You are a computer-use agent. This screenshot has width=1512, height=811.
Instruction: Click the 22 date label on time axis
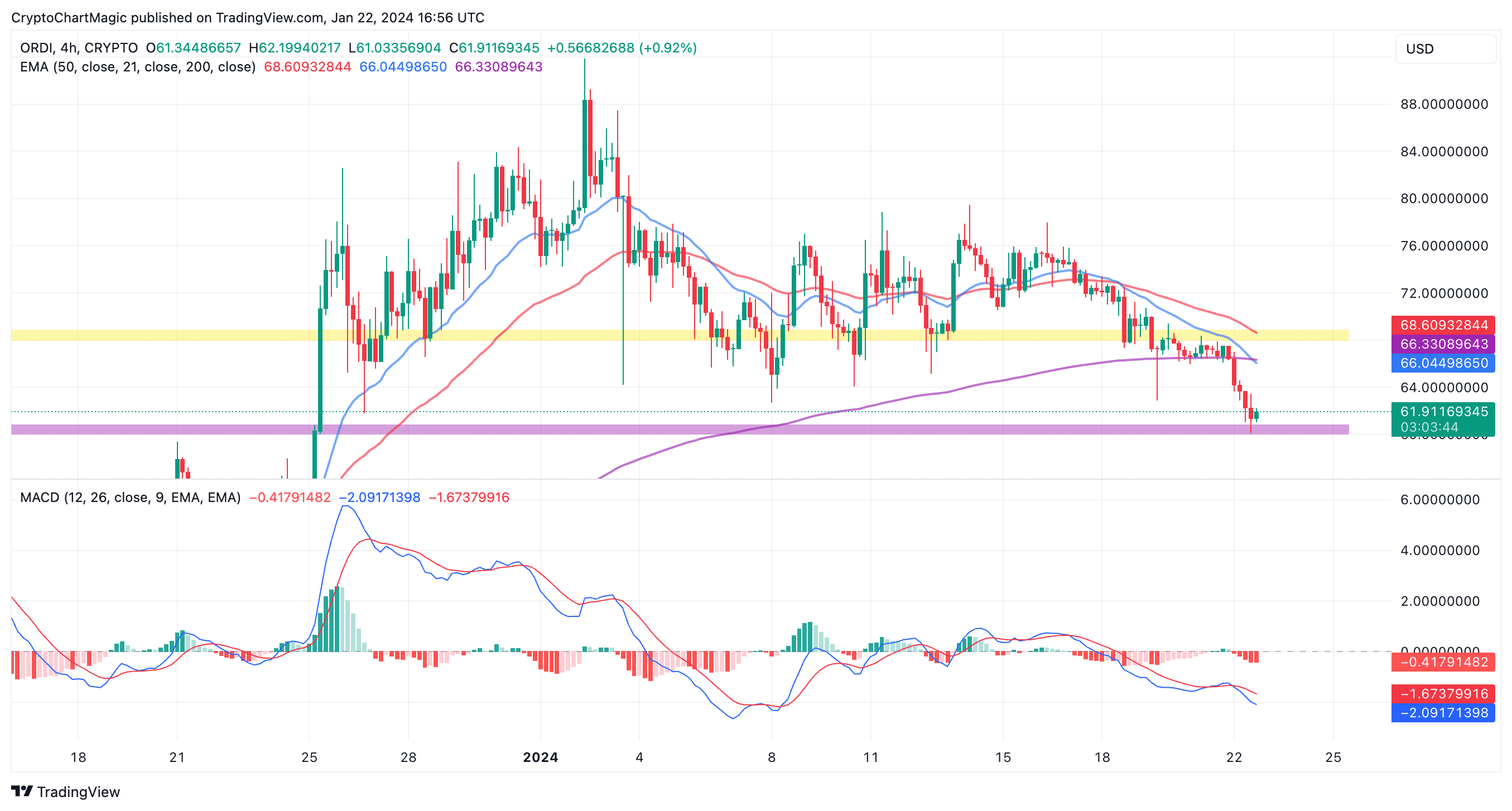1234,757
